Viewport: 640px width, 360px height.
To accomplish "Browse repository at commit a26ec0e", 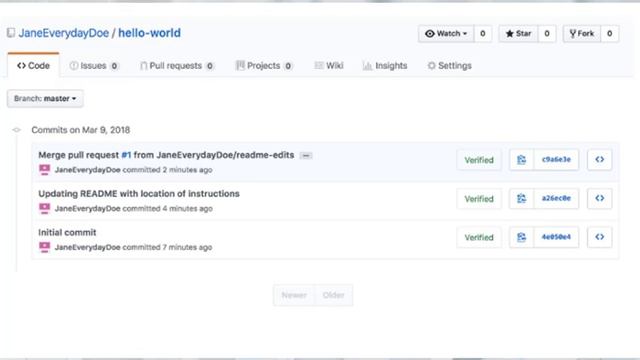I will click(600, 198).
